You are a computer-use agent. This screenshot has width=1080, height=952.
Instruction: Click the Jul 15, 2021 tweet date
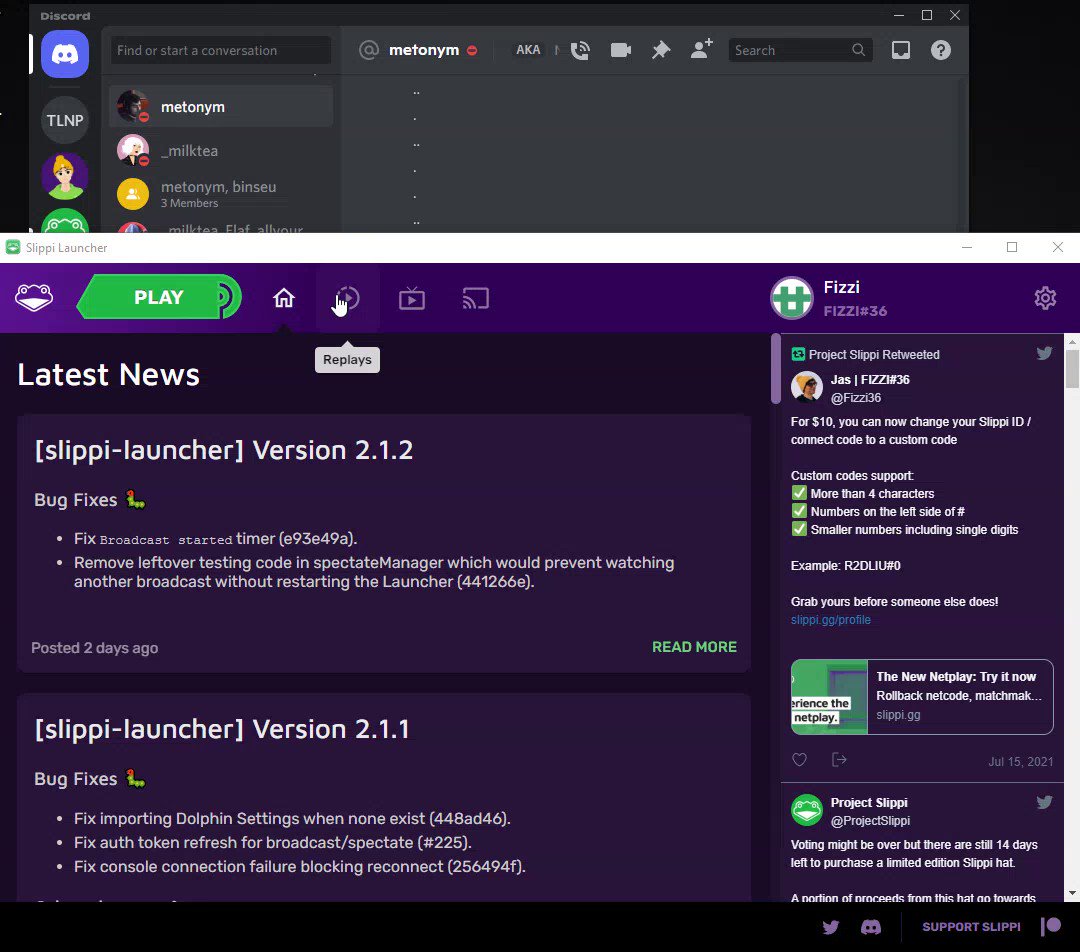tap(1021, 761)
